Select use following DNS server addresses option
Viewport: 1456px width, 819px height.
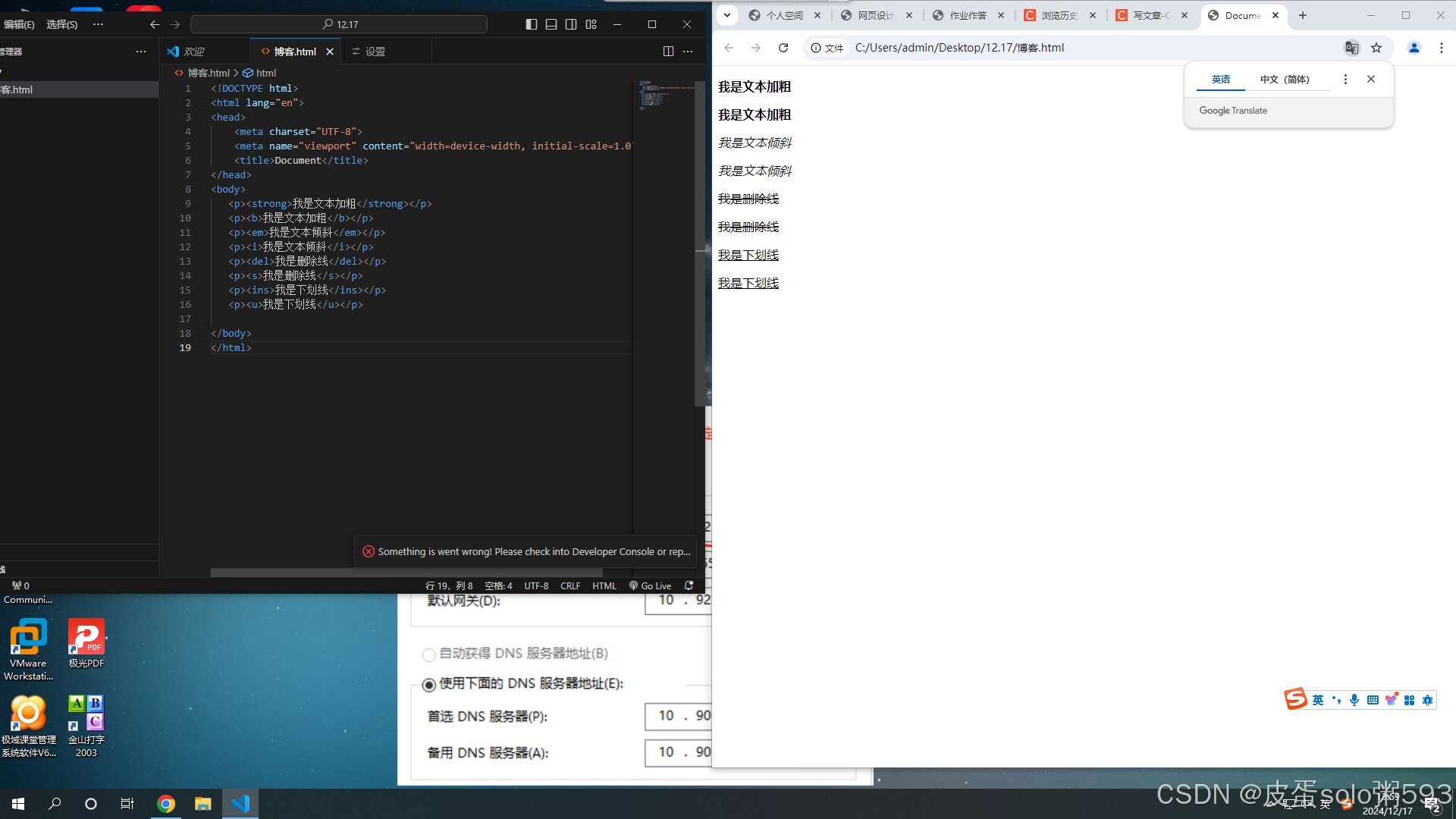point(429,684)
